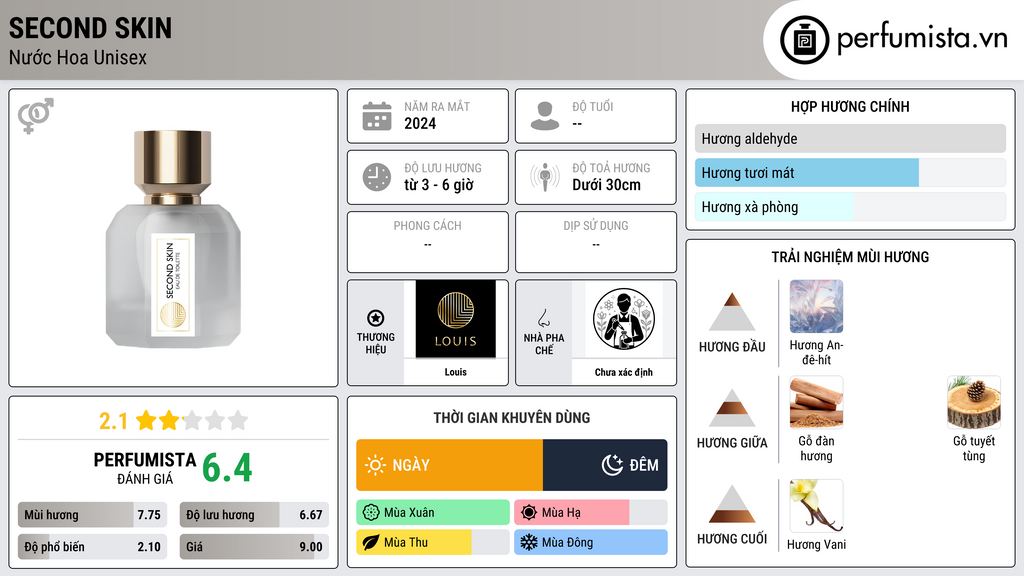Click the Độ phổ biến 2.10 rating bar
1024x576 pixels.
click(92, 547)
